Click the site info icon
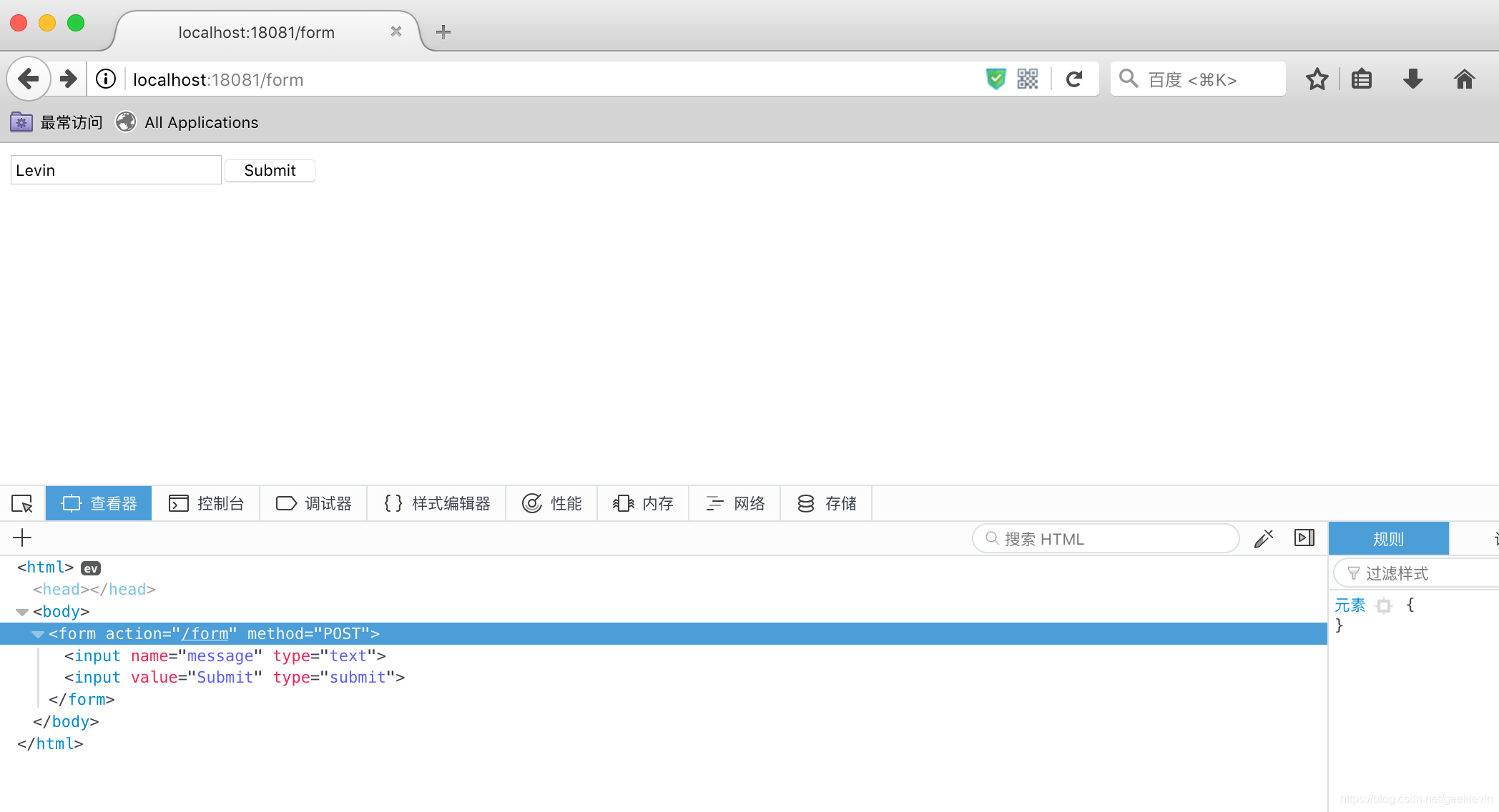The image size is (1499, 812). (x=106, y=79)
